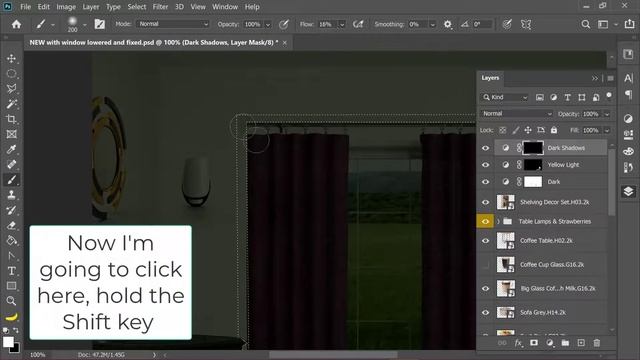Select the Move tool
640x360 pixels.
(11, 58)
